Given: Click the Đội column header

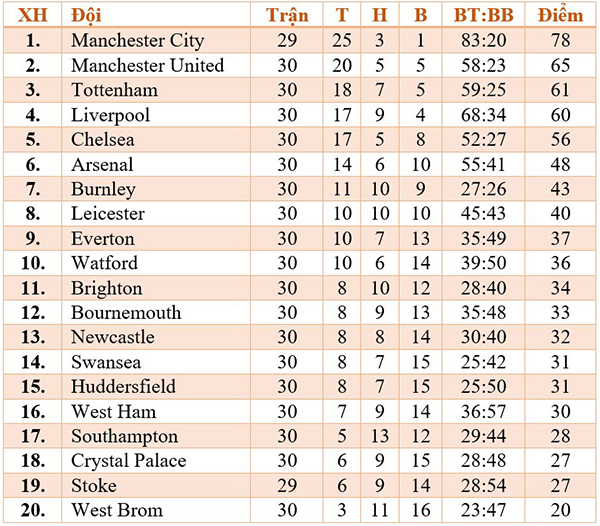Looking at the screenshot, I should pos(86,15).
